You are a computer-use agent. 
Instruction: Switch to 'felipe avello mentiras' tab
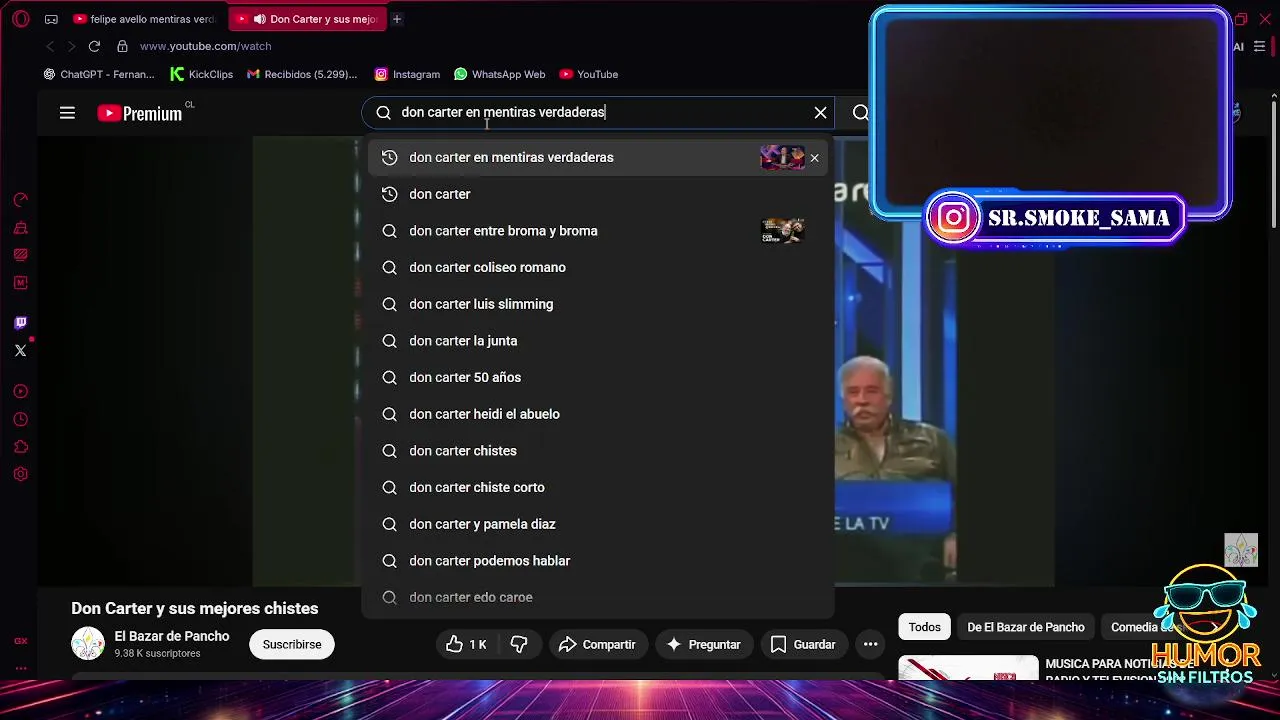tap(144, 19)
